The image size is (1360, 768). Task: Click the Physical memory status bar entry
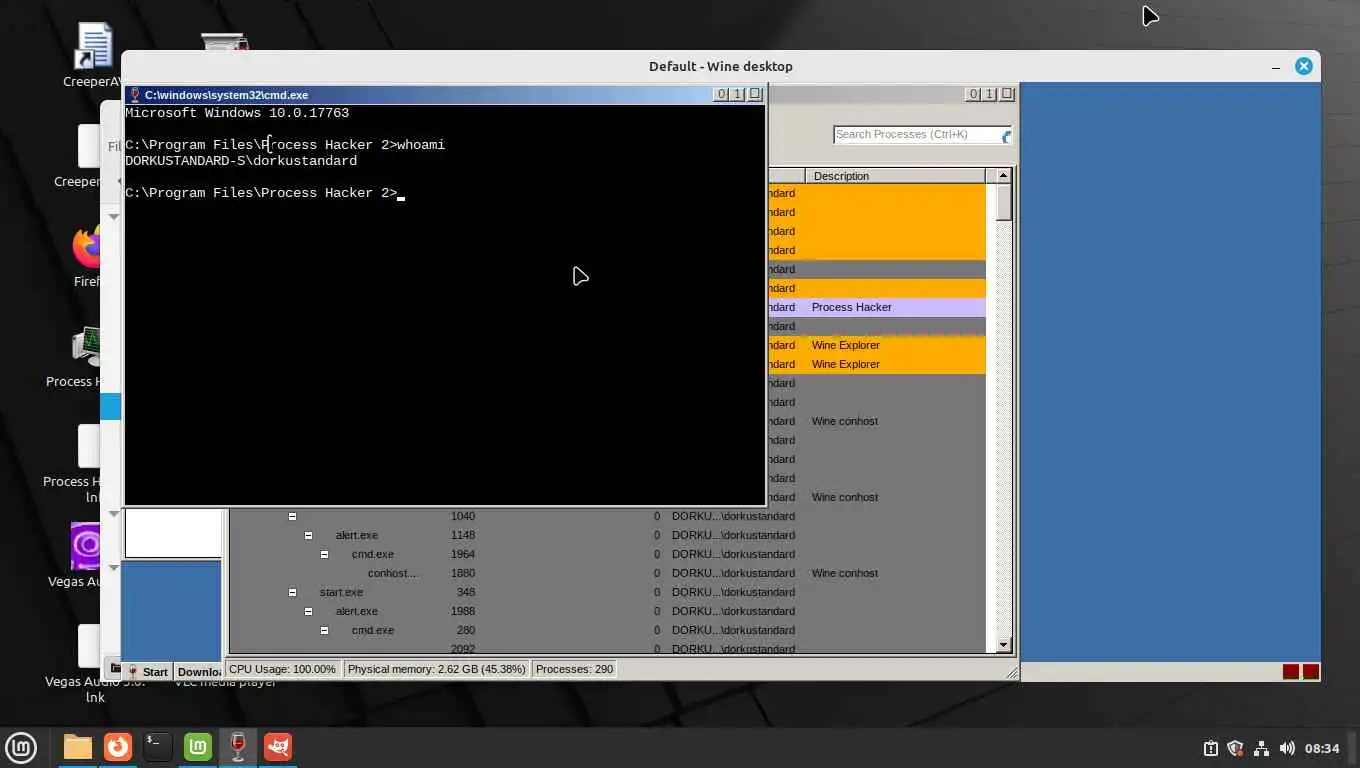tap(436, 669)
